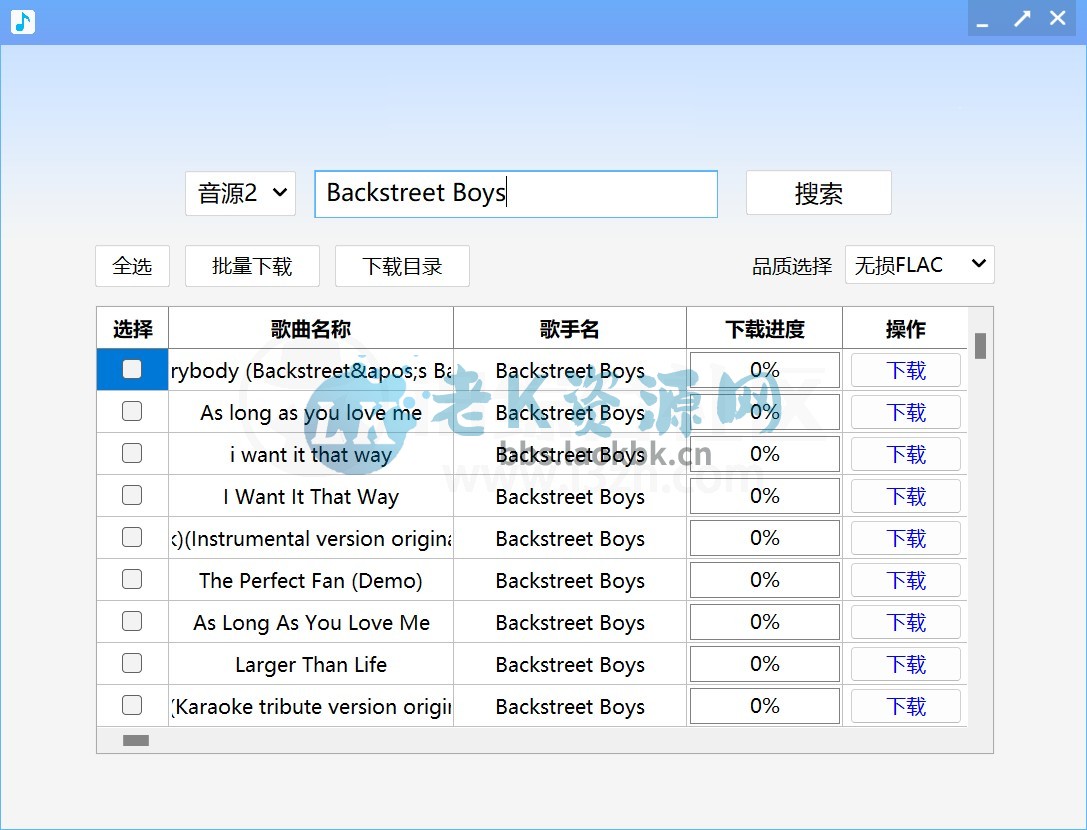Click song title "The Perfect Fan (Demo)"

[x=311, y=581]
